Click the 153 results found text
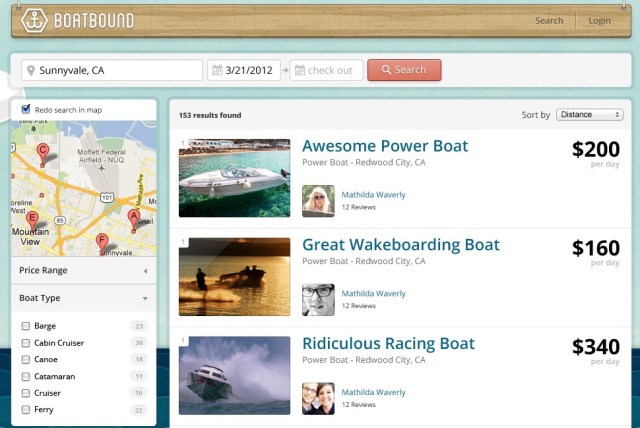Screen dimensions: 640x428 tap(210, 115)
